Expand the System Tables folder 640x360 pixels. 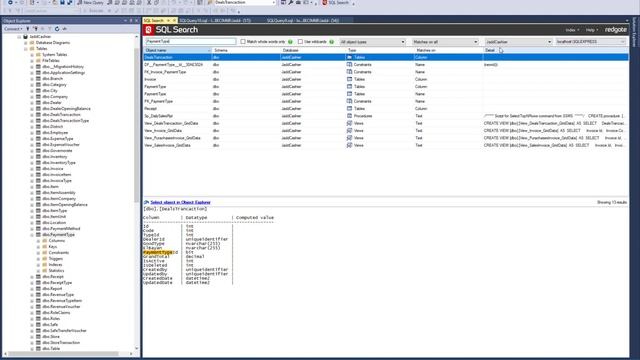tap(32, 55)
